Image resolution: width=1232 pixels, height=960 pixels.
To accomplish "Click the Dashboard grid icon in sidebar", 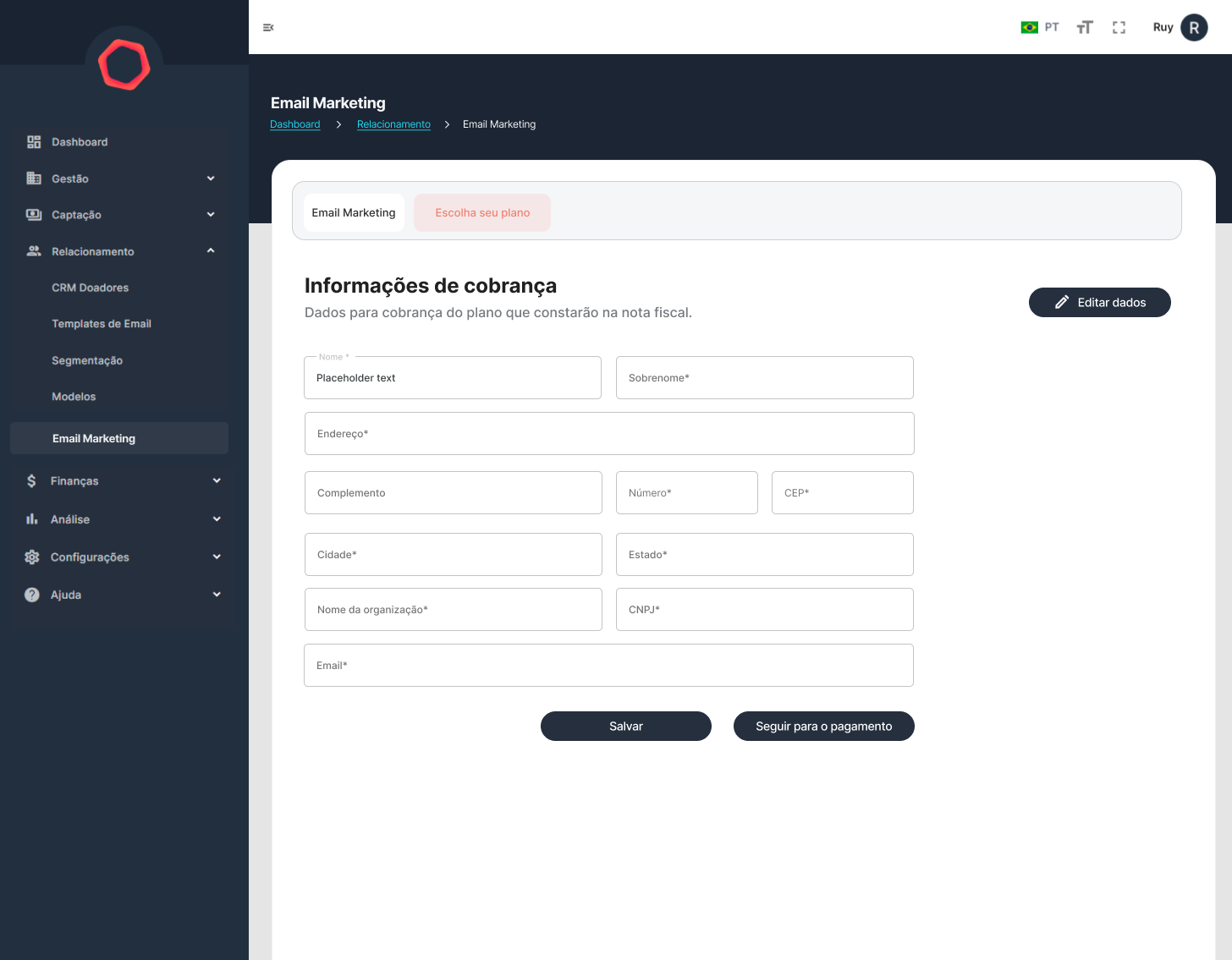I will pyautogui.click(x=34, y=142).
